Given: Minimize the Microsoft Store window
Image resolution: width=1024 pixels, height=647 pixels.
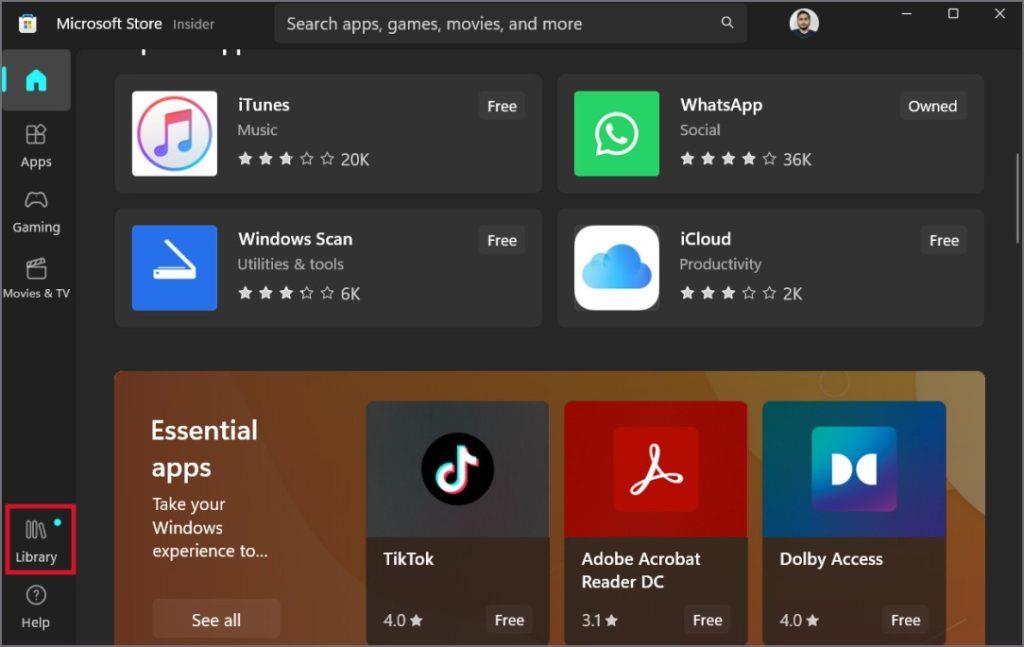Looking at the screenshot, I should point(906,14).
